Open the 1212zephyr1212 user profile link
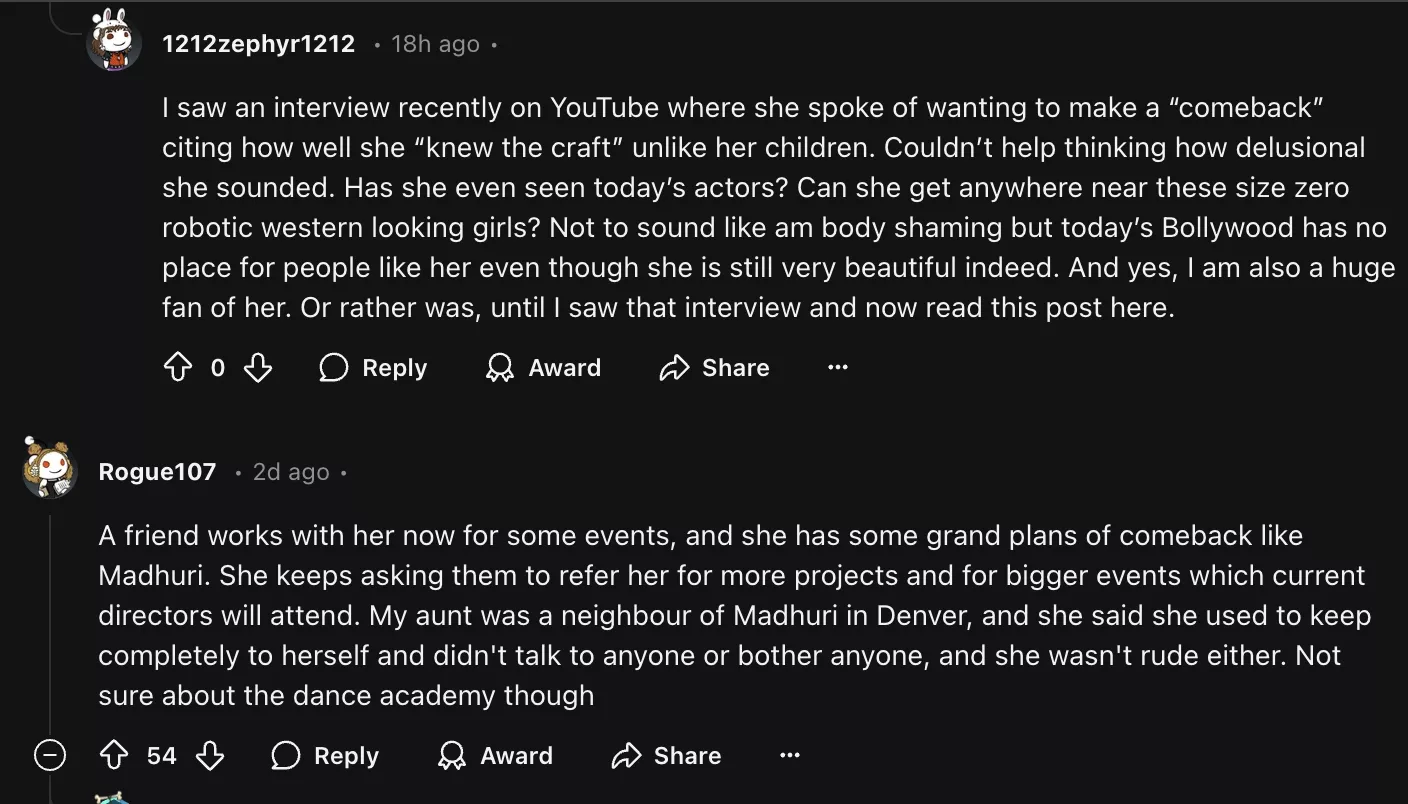 258,44
